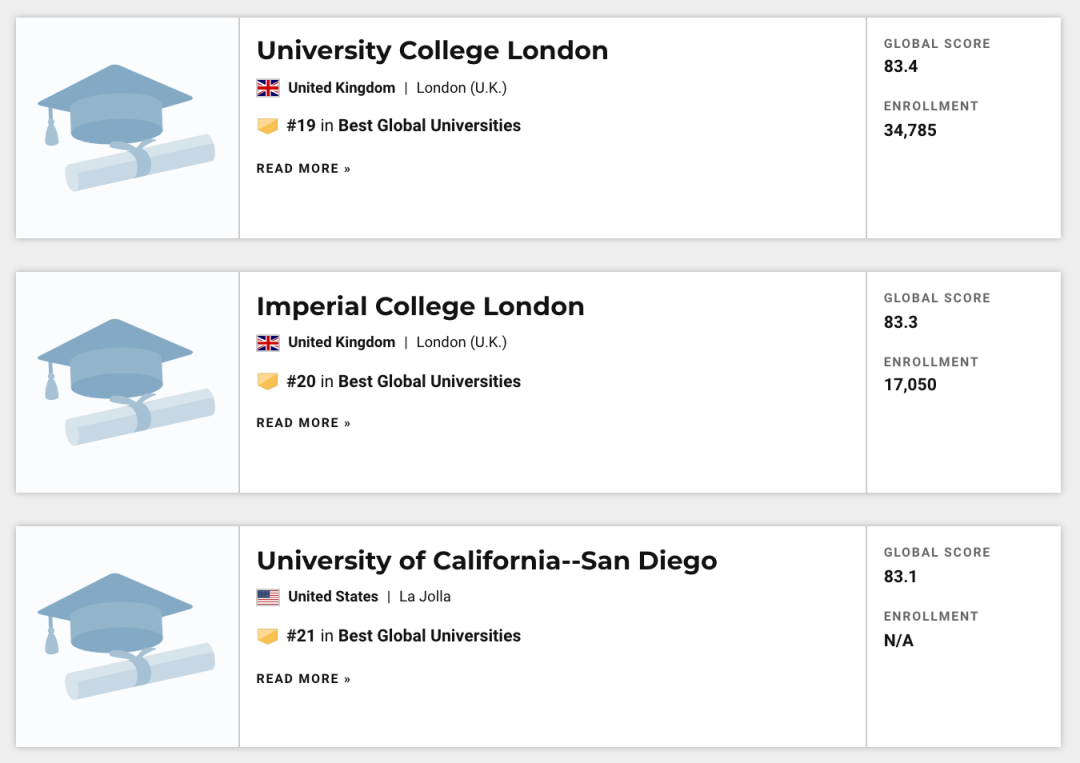Click the #21 ranking badge icon
Viewport: 1080px width, 763px height.
(x=267, y=636)
